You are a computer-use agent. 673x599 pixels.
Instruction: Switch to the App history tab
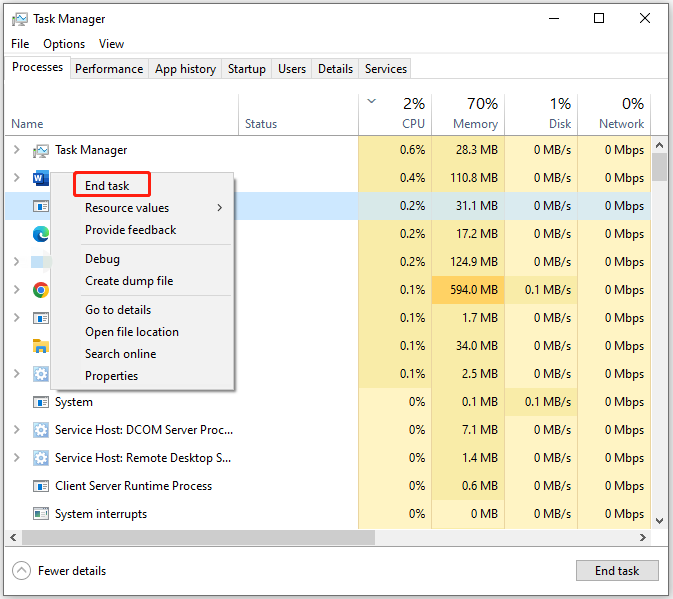coord(185,69)
